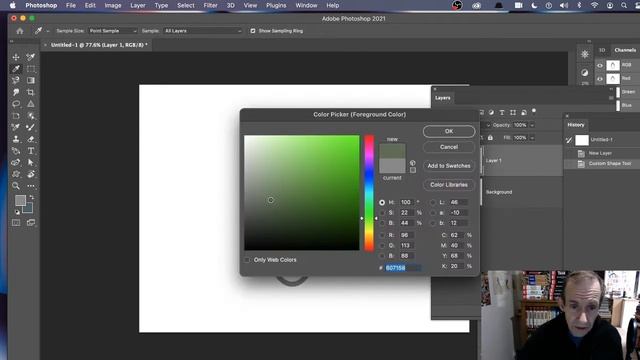Viewport: 640px width, 360px height.
Task: Filter layers by smart object icon
Action: pyautogui.click(x=524, y=112)
